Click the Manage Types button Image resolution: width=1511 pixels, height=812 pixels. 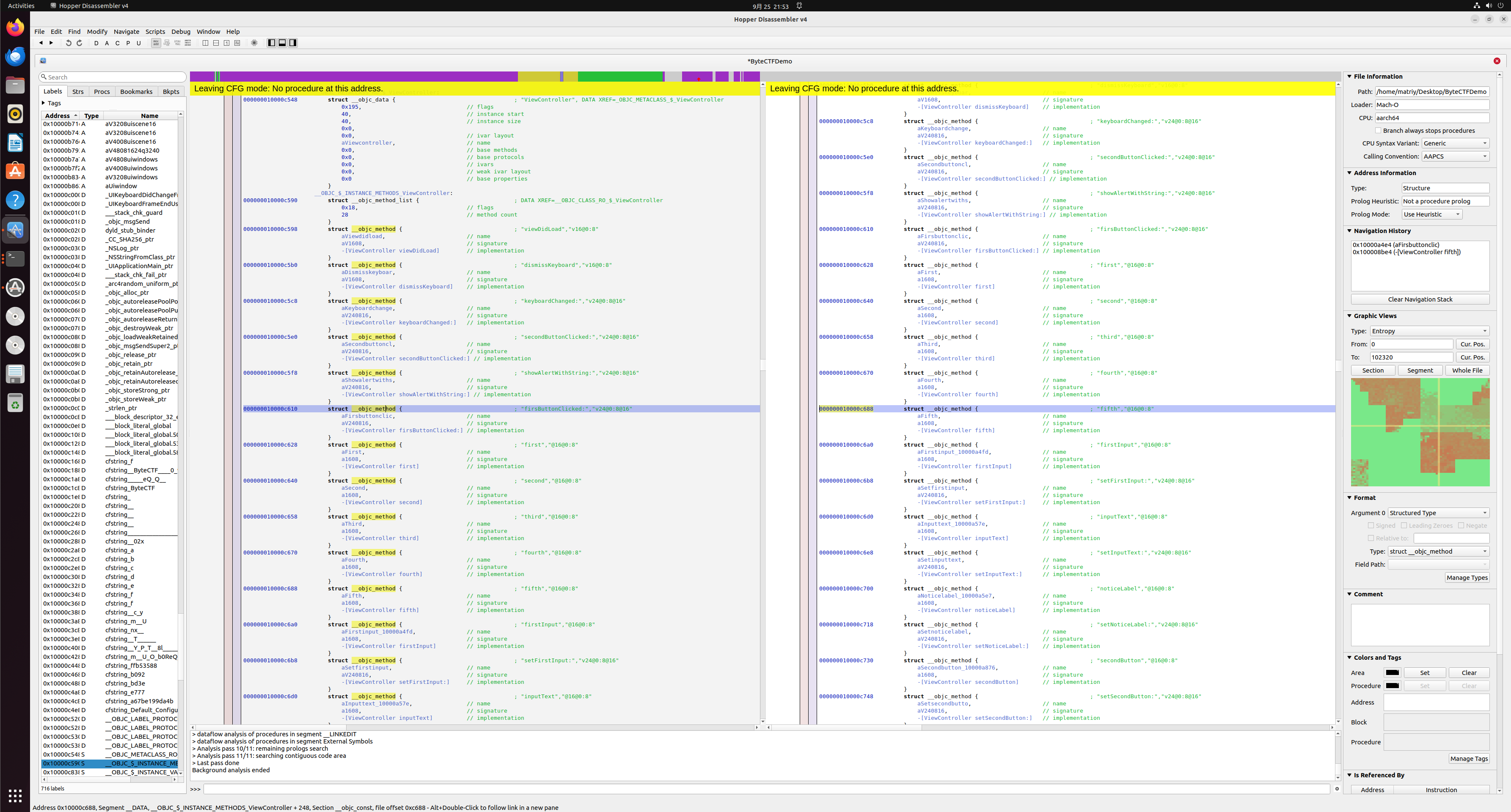point(1467,577)
